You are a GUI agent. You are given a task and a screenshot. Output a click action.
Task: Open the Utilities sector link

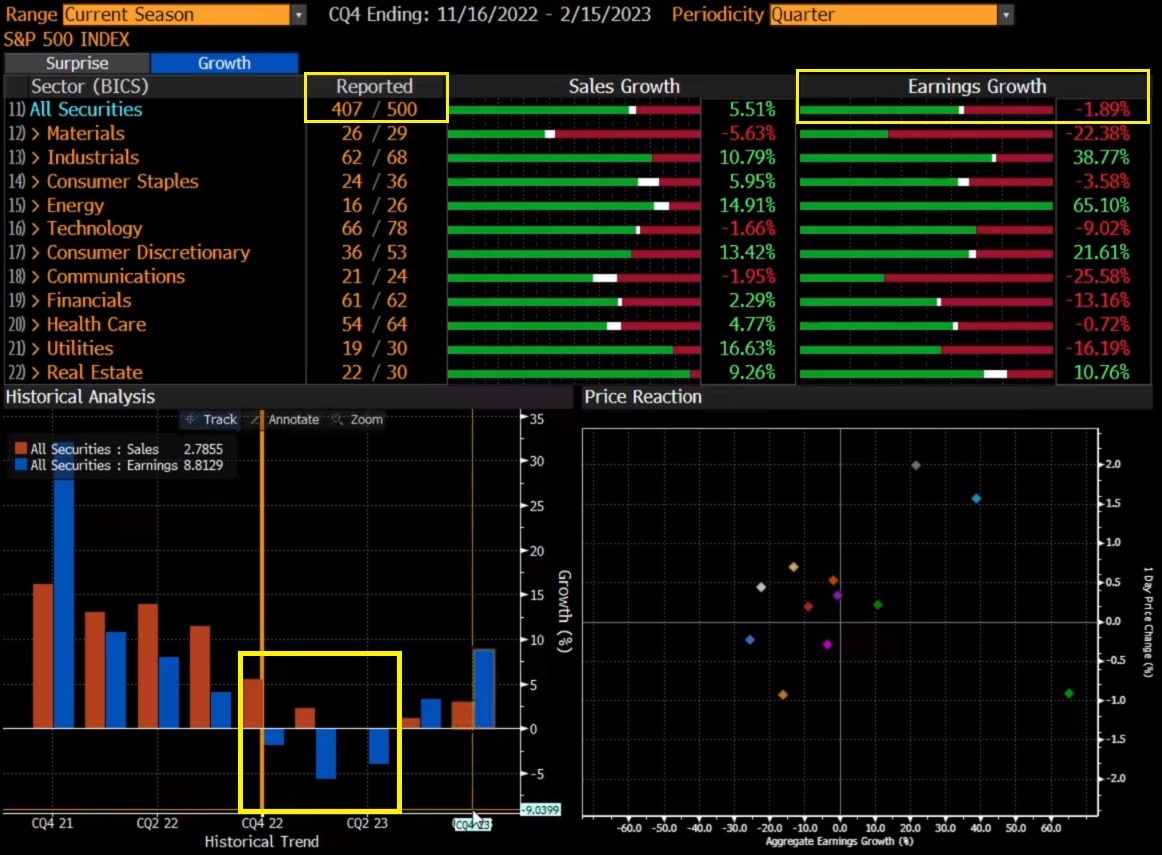tap(80, 348)
